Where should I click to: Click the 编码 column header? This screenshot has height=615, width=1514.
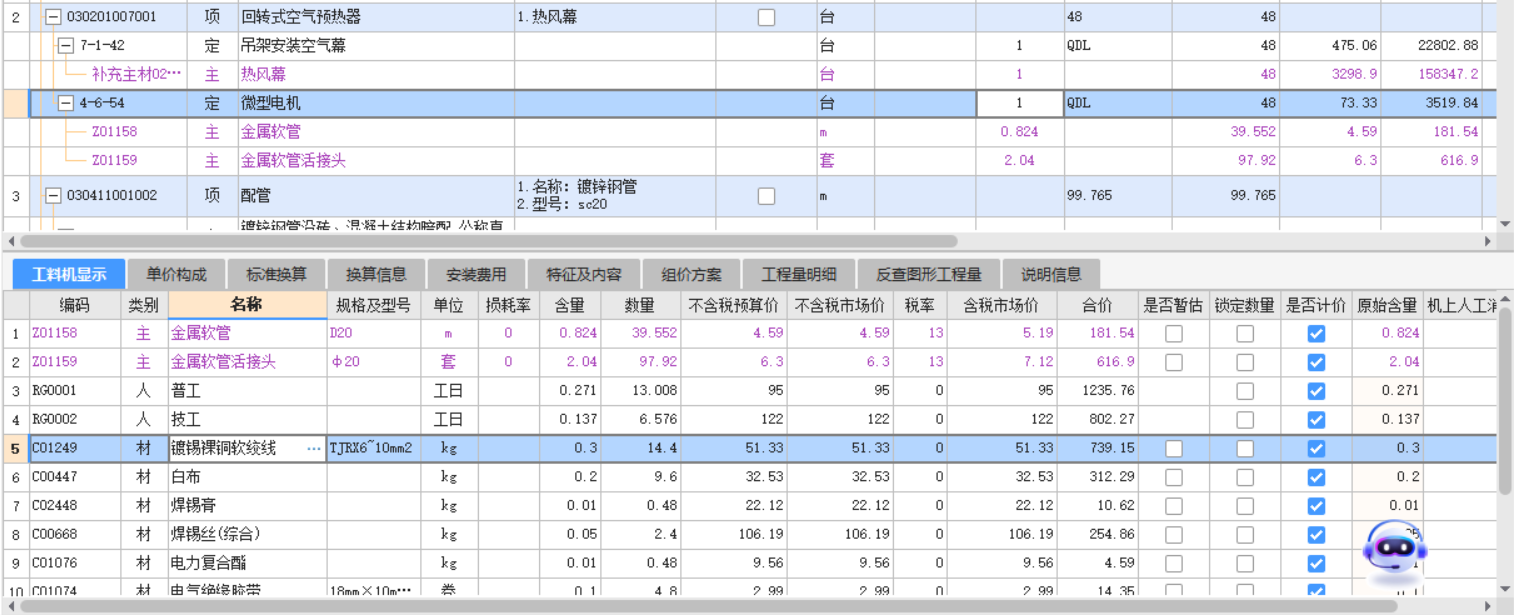(x=75, y=305)
